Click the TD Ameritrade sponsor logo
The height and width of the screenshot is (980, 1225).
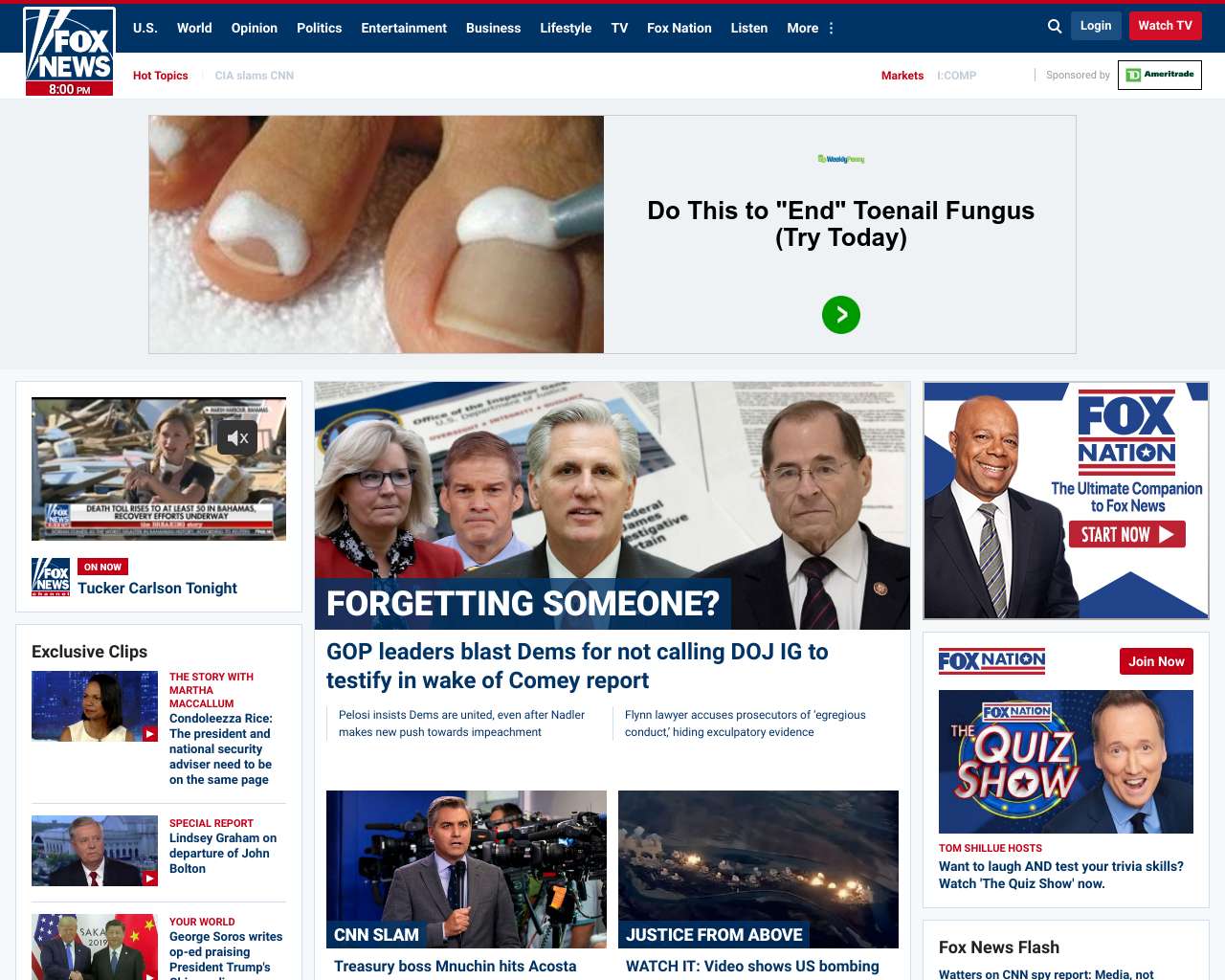(x=1160, y=75)
